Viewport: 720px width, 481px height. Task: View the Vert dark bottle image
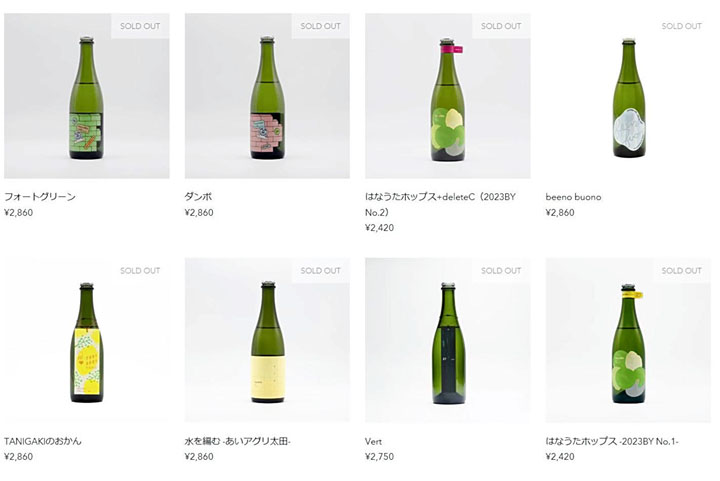[x=448, y=340]
